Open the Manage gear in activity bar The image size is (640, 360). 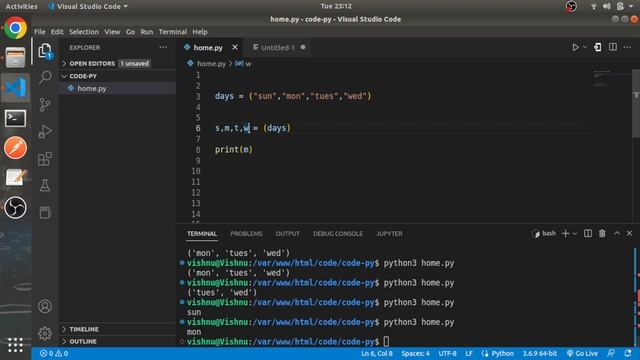(45, 333)
